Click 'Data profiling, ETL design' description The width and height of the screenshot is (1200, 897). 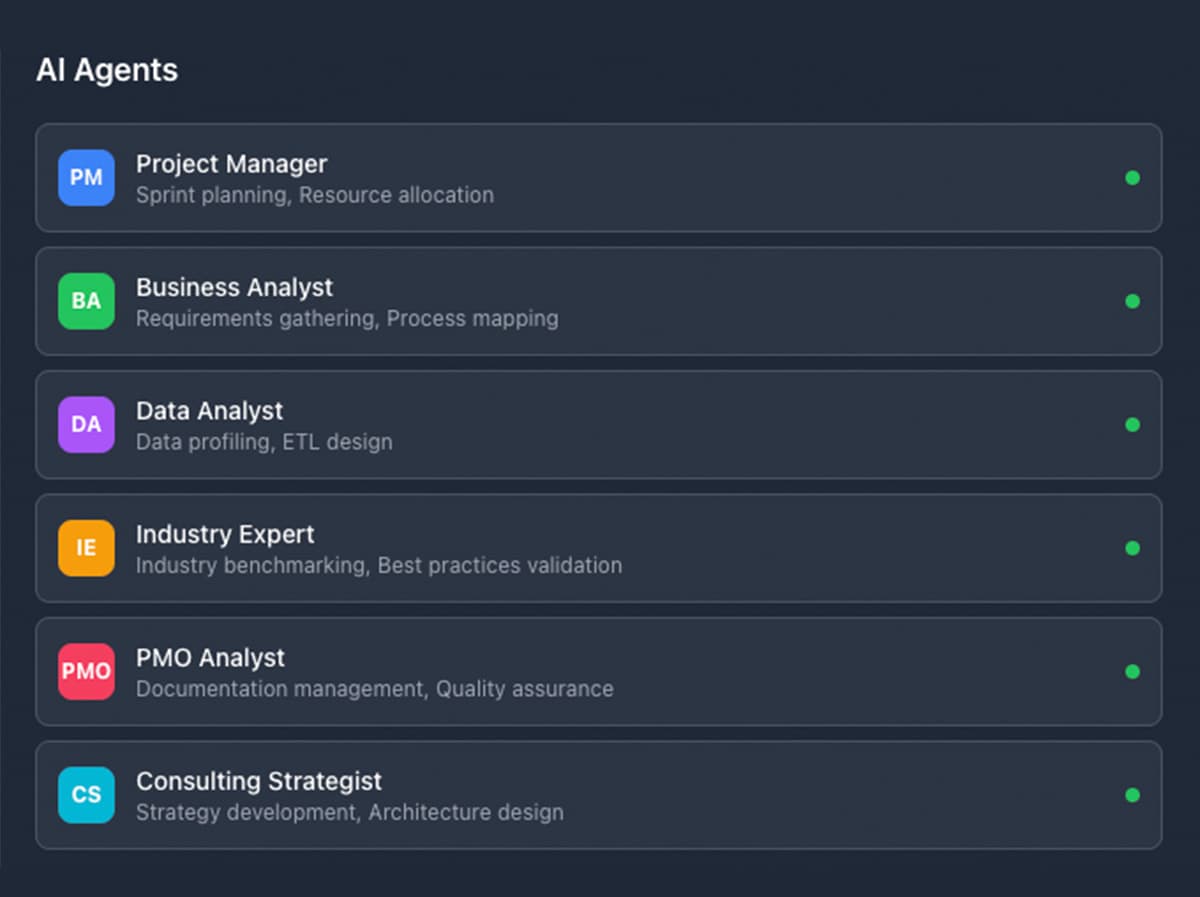click(264, 442)
